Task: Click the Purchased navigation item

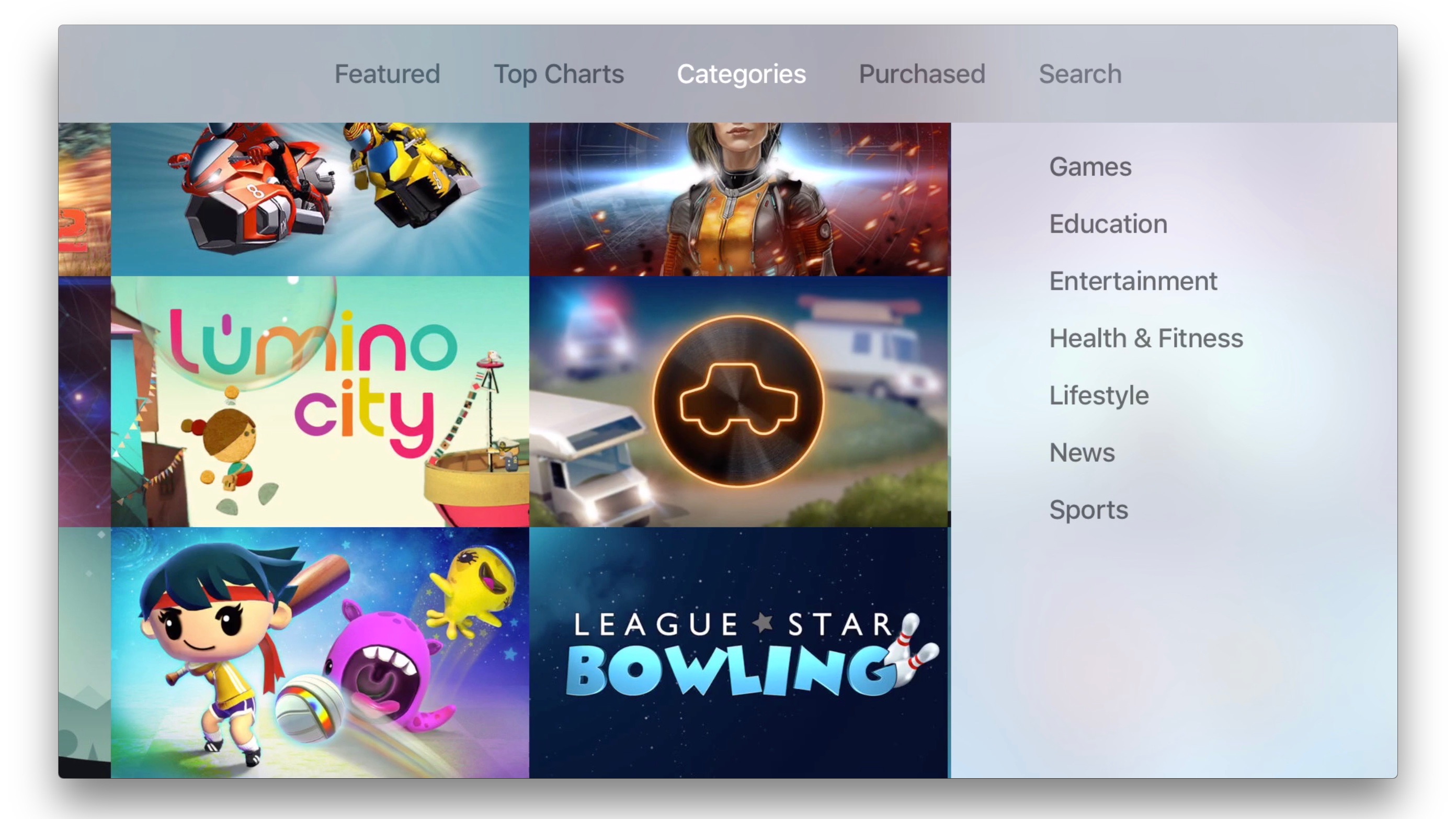Action: (921, 73)
